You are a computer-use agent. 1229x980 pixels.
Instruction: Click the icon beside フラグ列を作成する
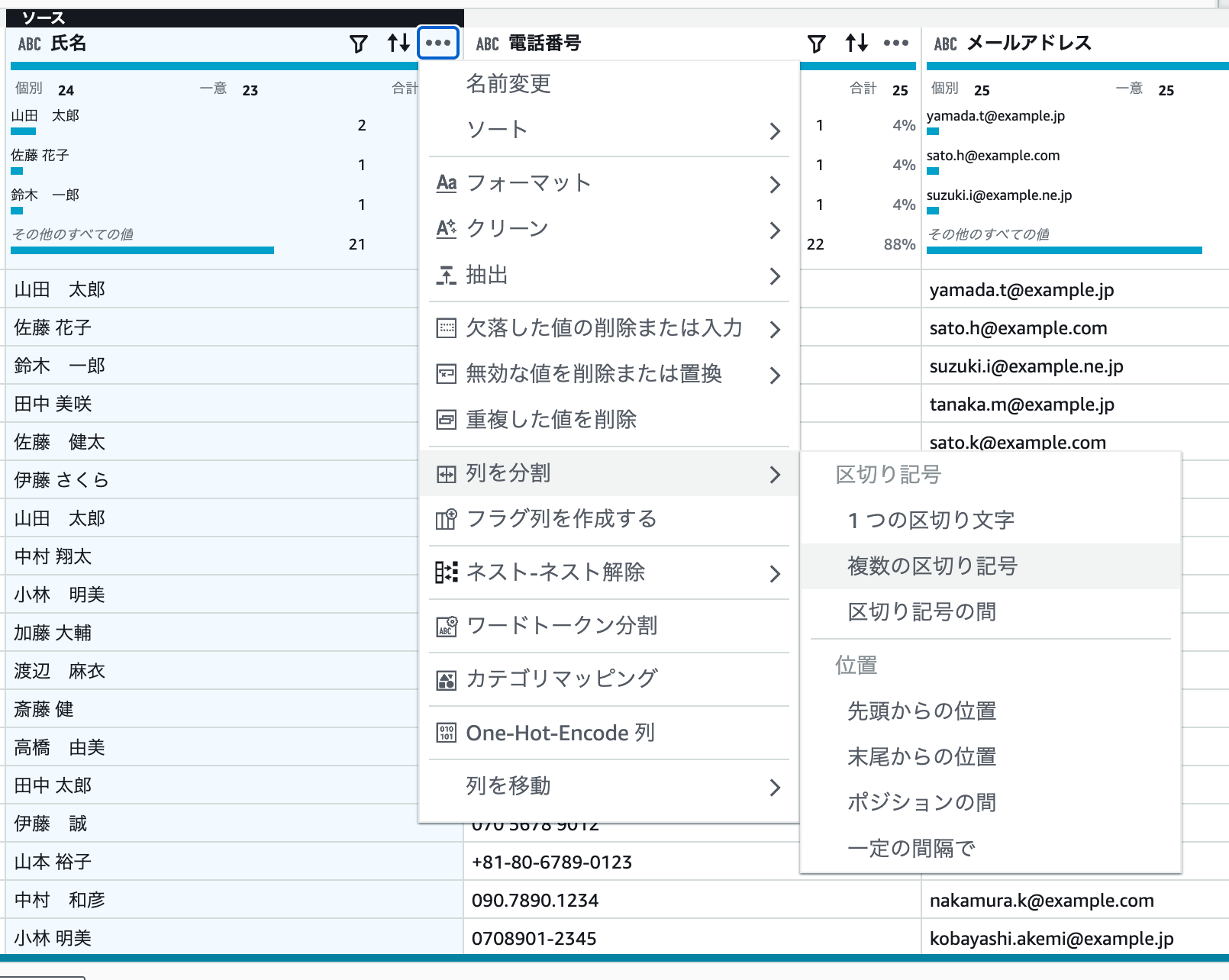pyautogui.click(x=446, y=519)
